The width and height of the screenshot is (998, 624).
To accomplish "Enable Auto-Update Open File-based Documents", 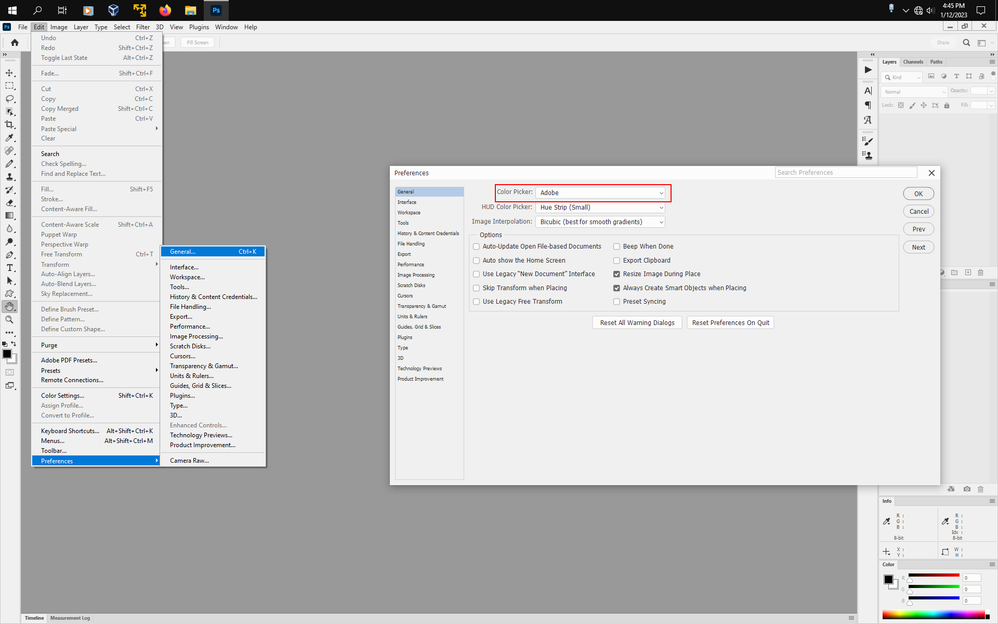I will click(476, 246).
